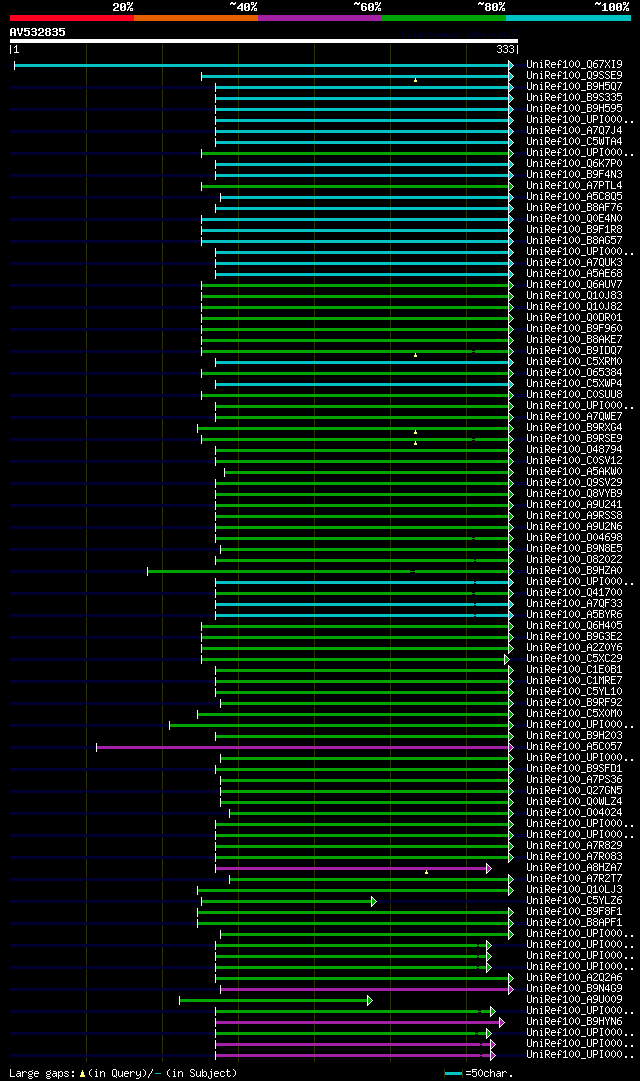The height and width of the screenshot is (1081, 640).
Task: Open the UniRef100_A7QUK3 hit link
Action: (574, 263)
